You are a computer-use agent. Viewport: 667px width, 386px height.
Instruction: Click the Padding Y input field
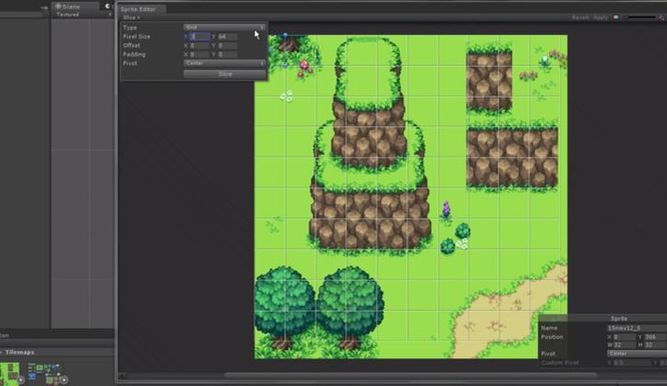(227, 54)
